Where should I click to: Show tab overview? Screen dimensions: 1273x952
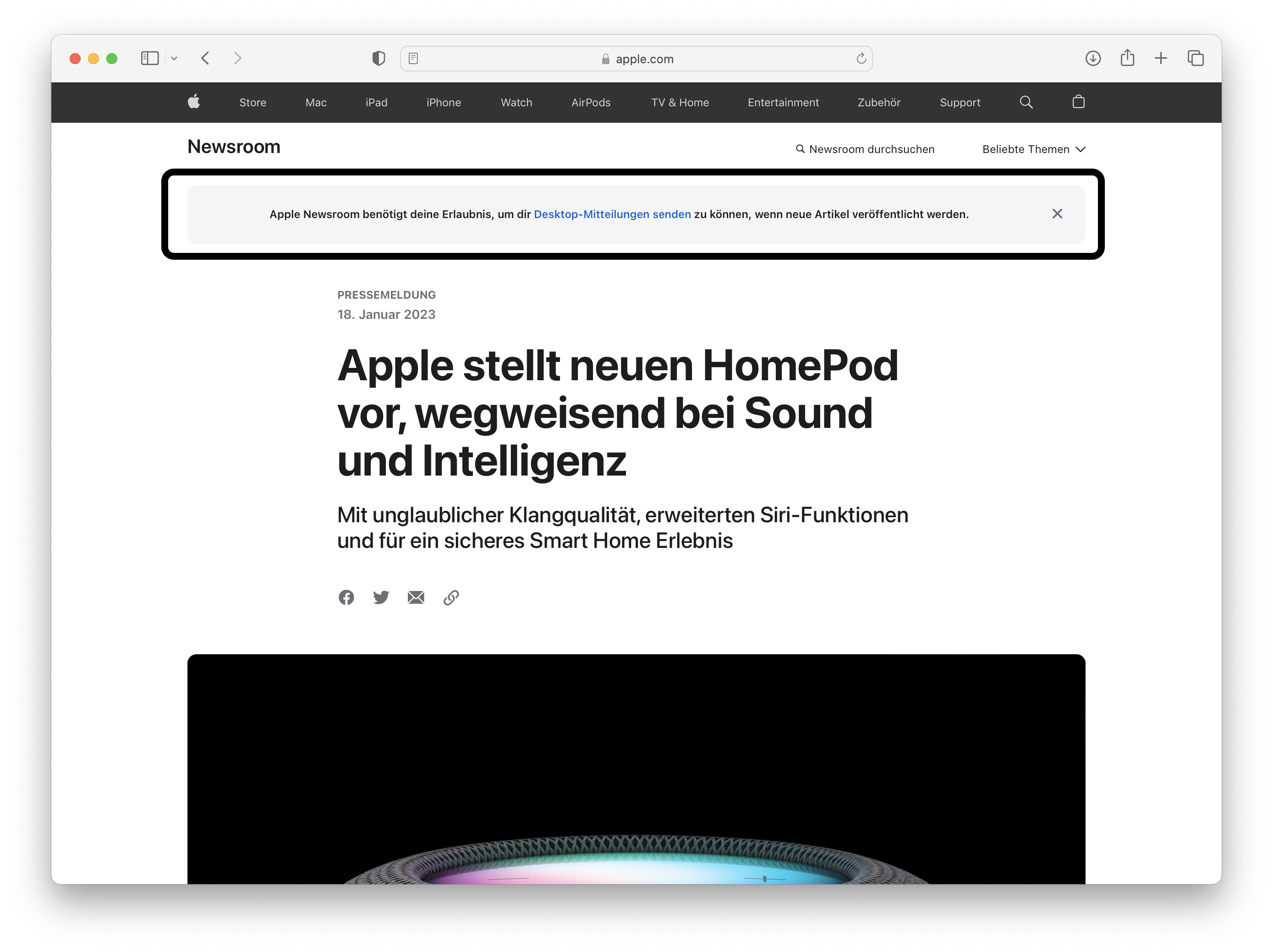coord(1196,58)
